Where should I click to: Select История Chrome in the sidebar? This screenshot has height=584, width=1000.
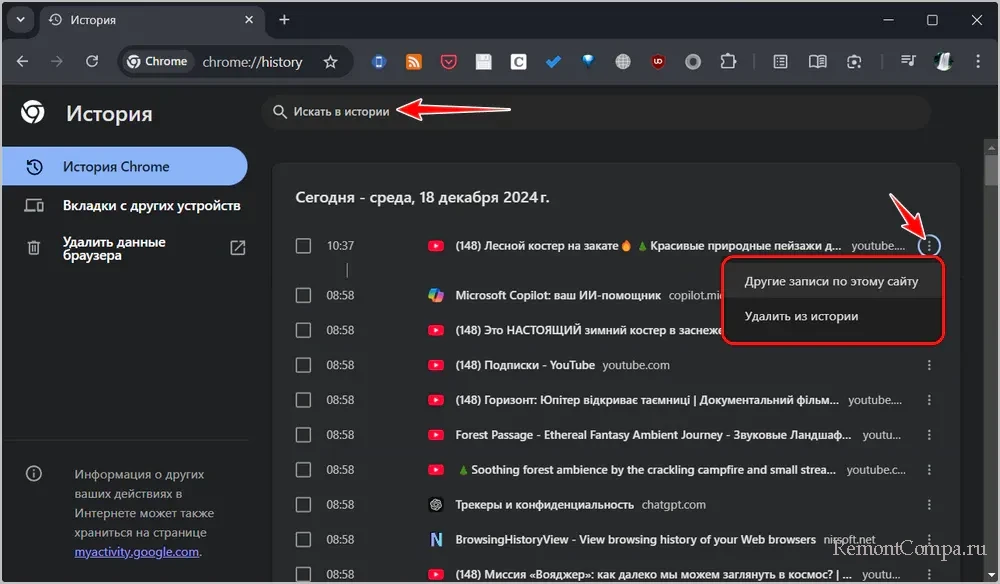pos(124,166)
